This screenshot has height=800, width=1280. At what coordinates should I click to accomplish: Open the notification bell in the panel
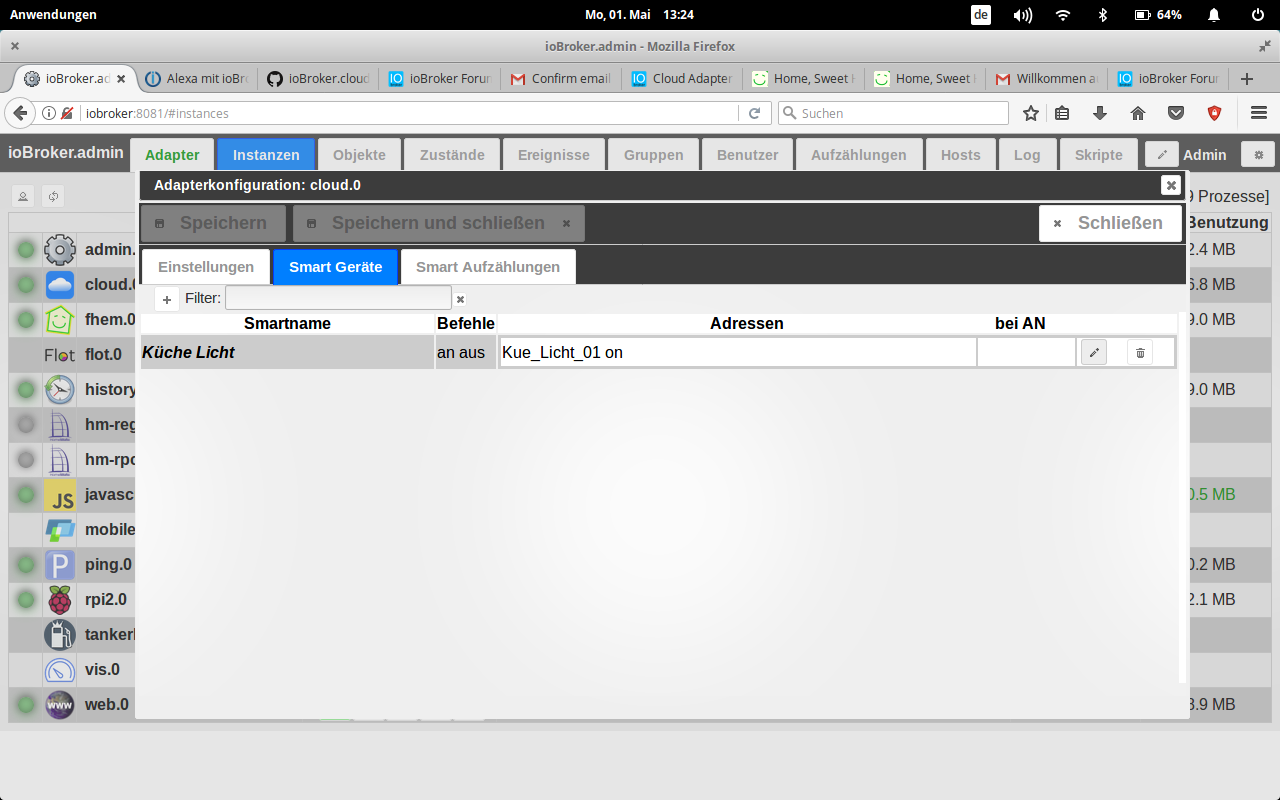point(1214,15)
